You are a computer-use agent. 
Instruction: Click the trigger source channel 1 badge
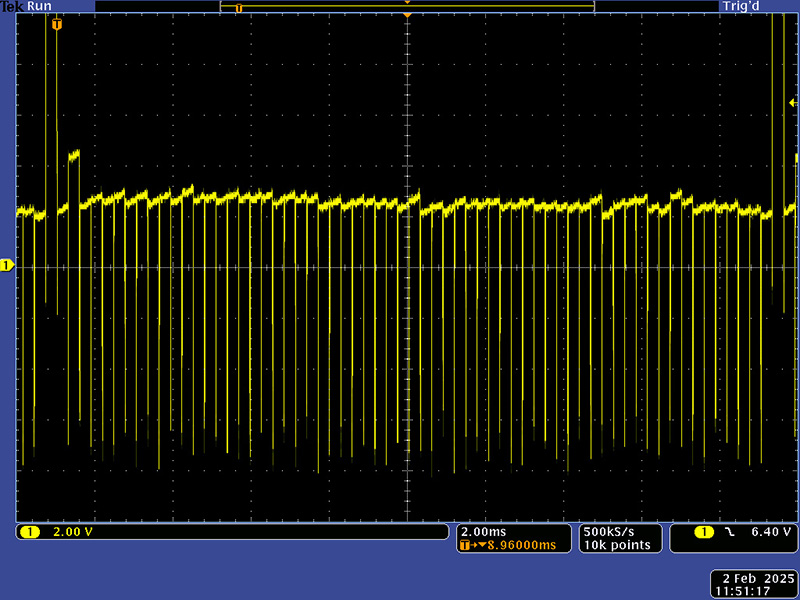pyautogui.click(x=704, y=532)
